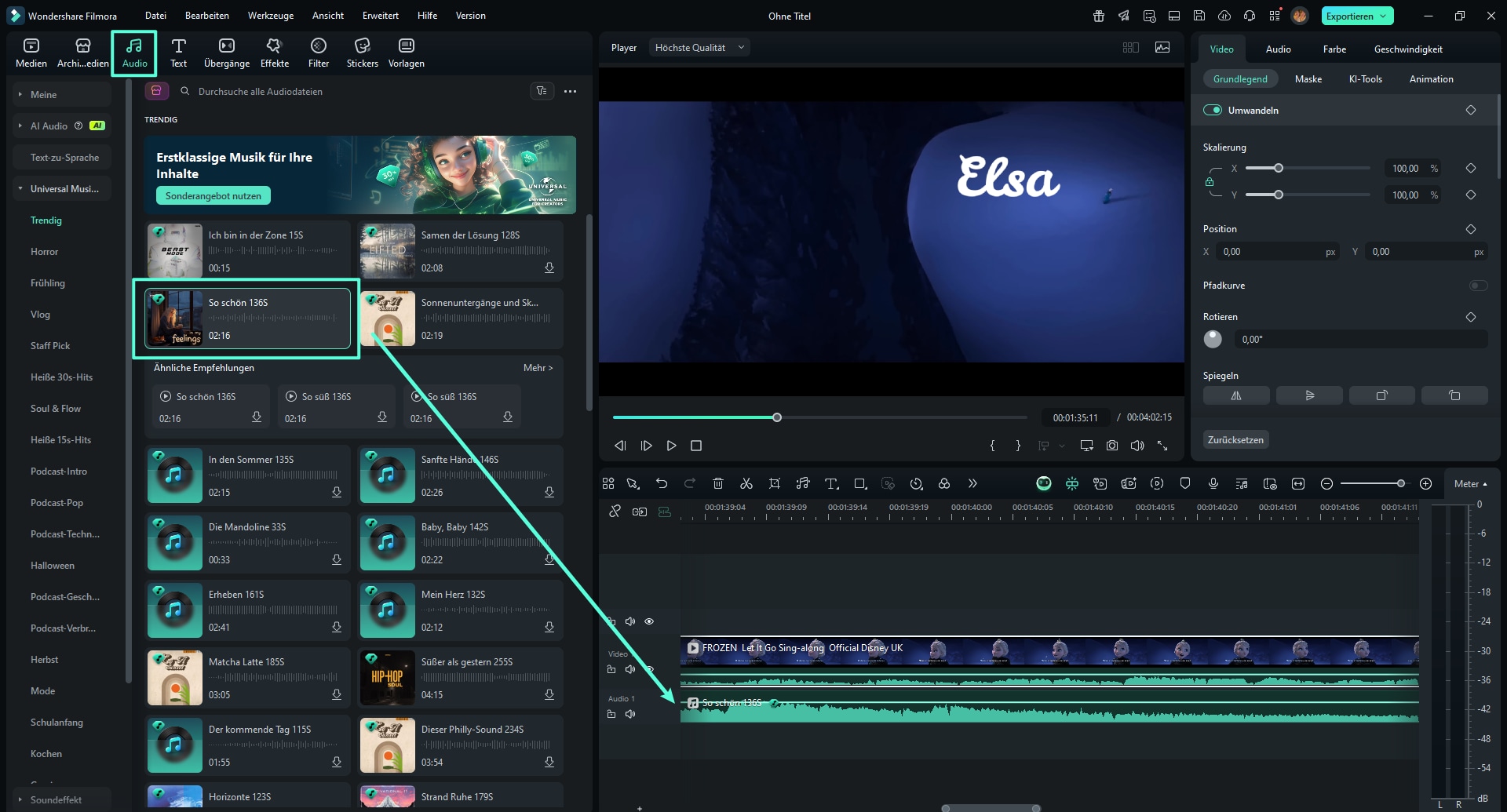Open the Bearbeiten menu

(207, 16)
